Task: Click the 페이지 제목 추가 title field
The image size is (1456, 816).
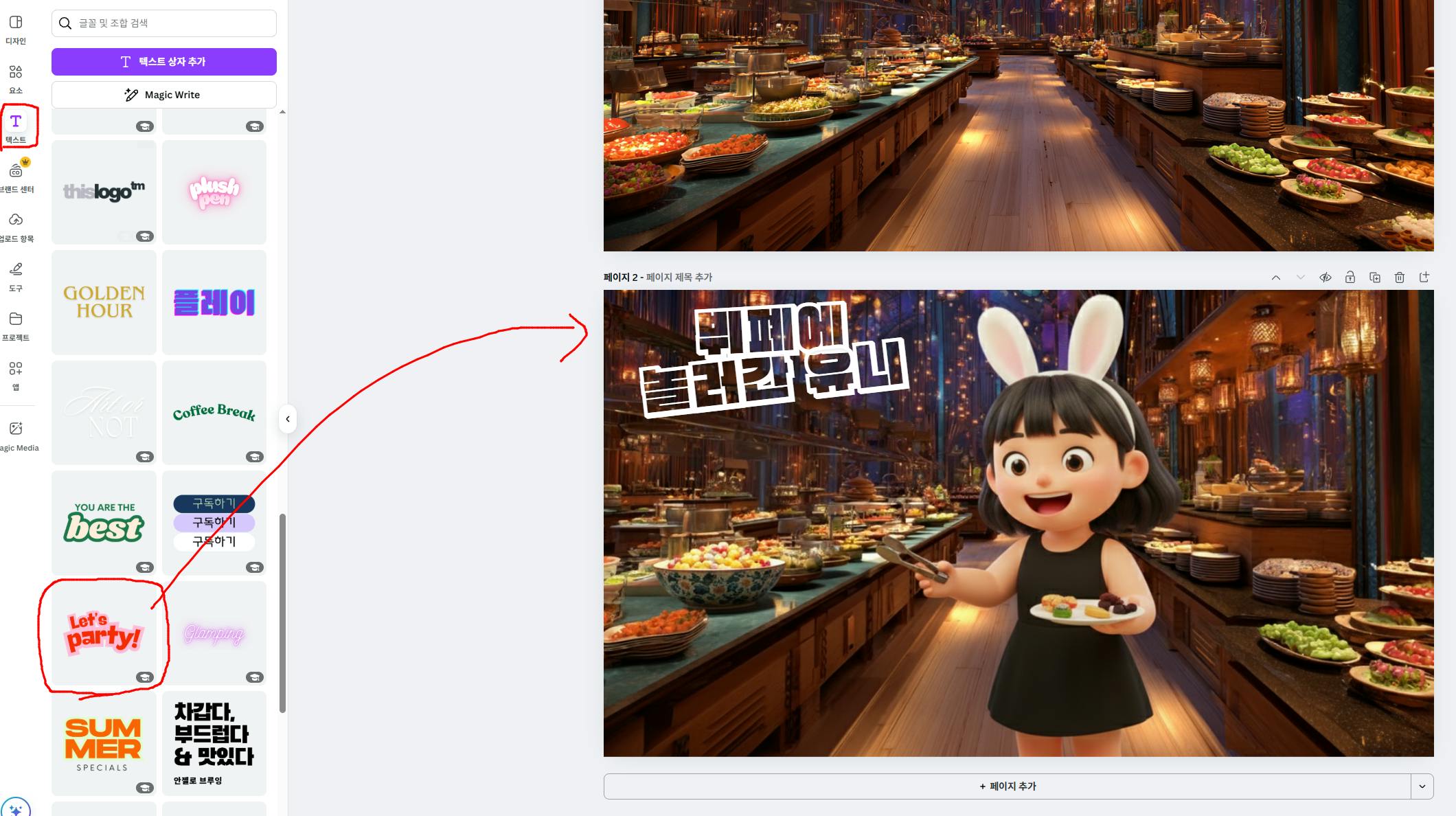Action: click(679, 277)
